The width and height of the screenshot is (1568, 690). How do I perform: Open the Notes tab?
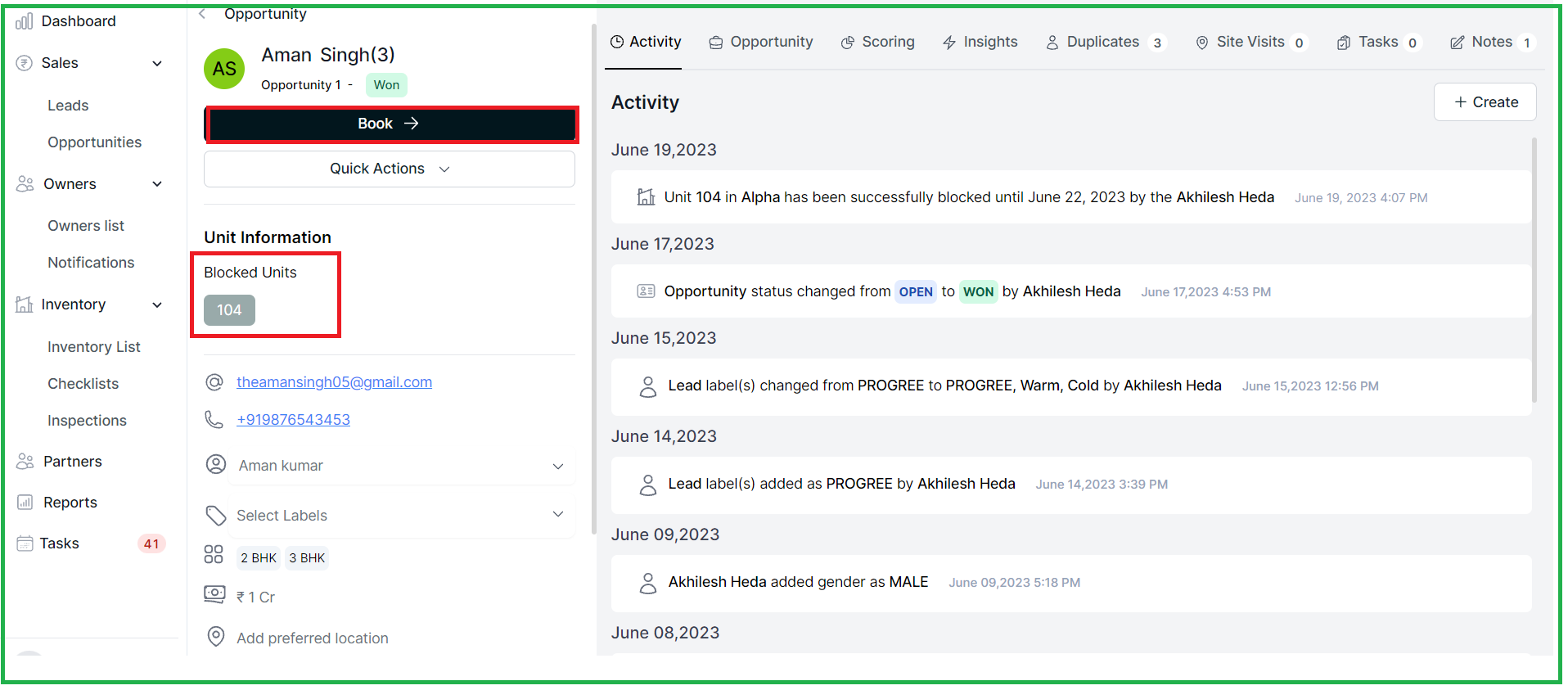point(1493,43)
